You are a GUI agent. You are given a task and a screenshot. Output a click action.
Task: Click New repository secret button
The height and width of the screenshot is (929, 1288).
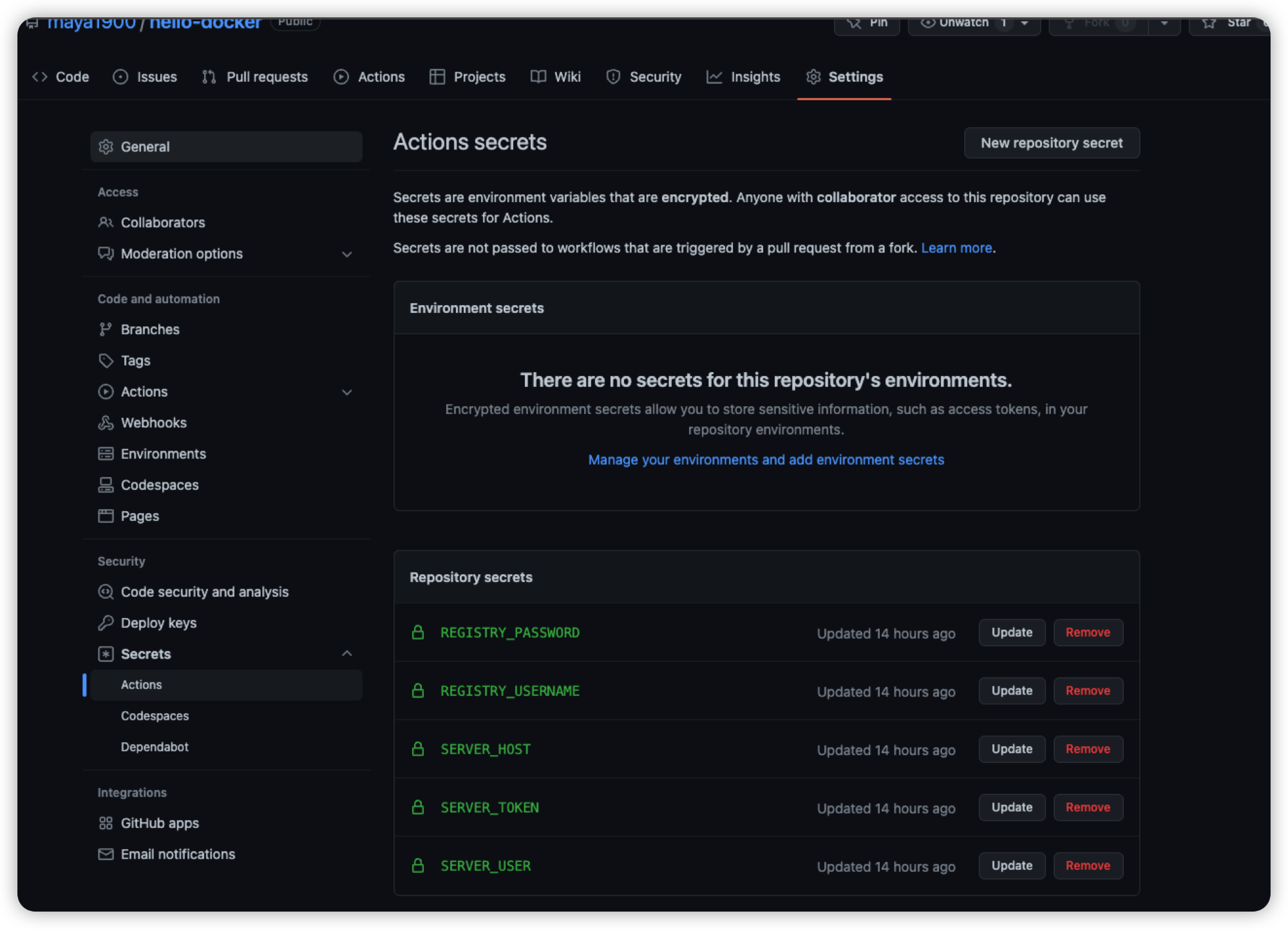1052,143
